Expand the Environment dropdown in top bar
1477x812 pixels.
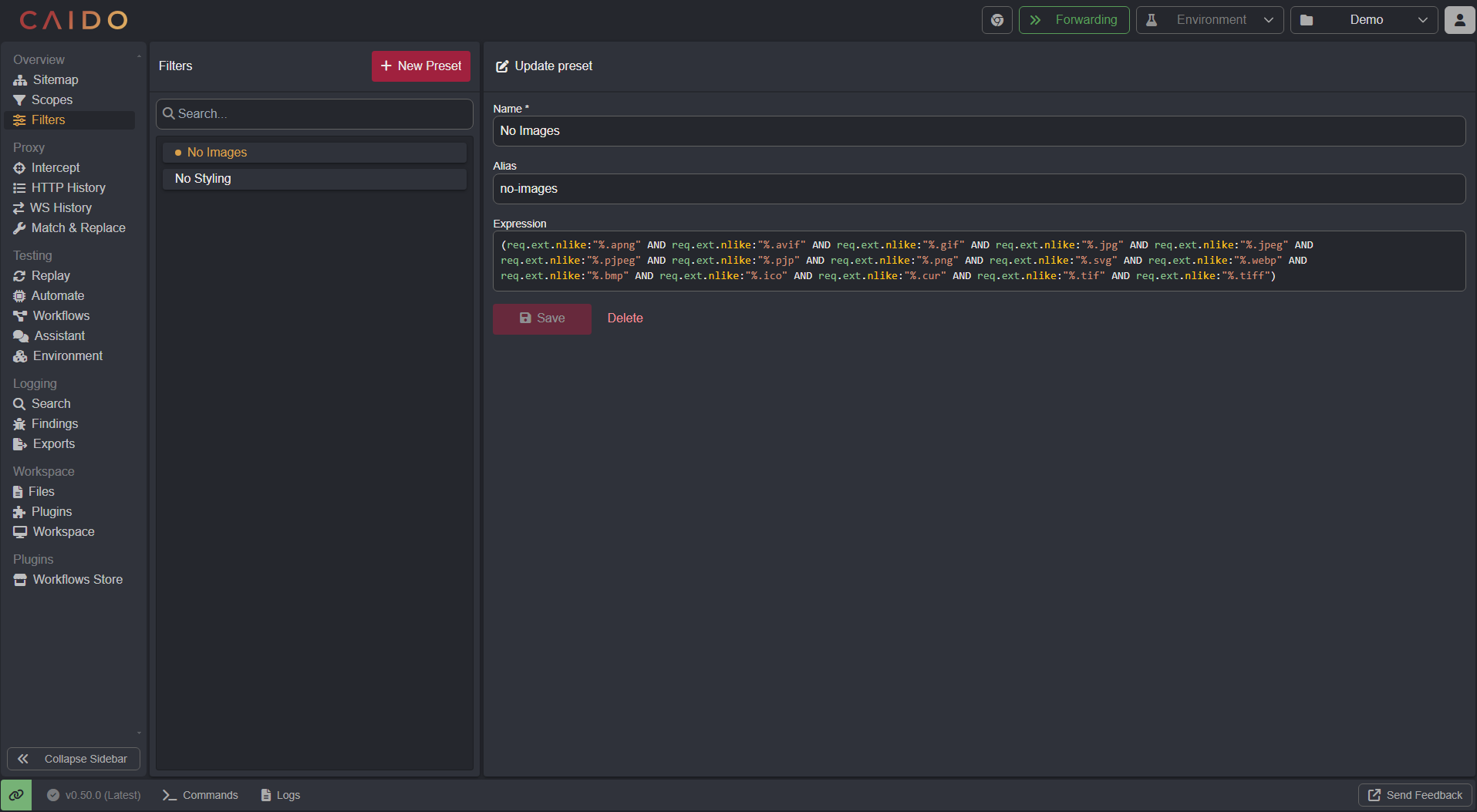(x=1209, y=20)
